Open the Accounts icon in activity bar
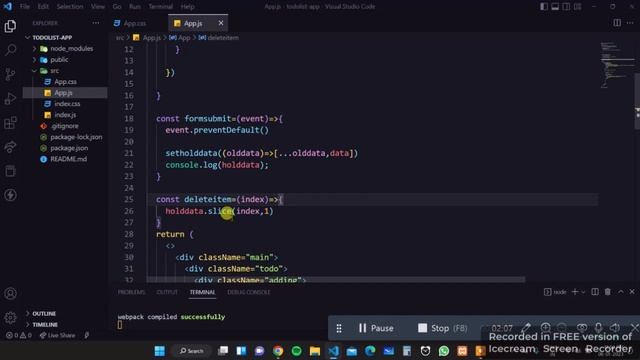The height and width of the screenshot is (360, 640). 10,293
